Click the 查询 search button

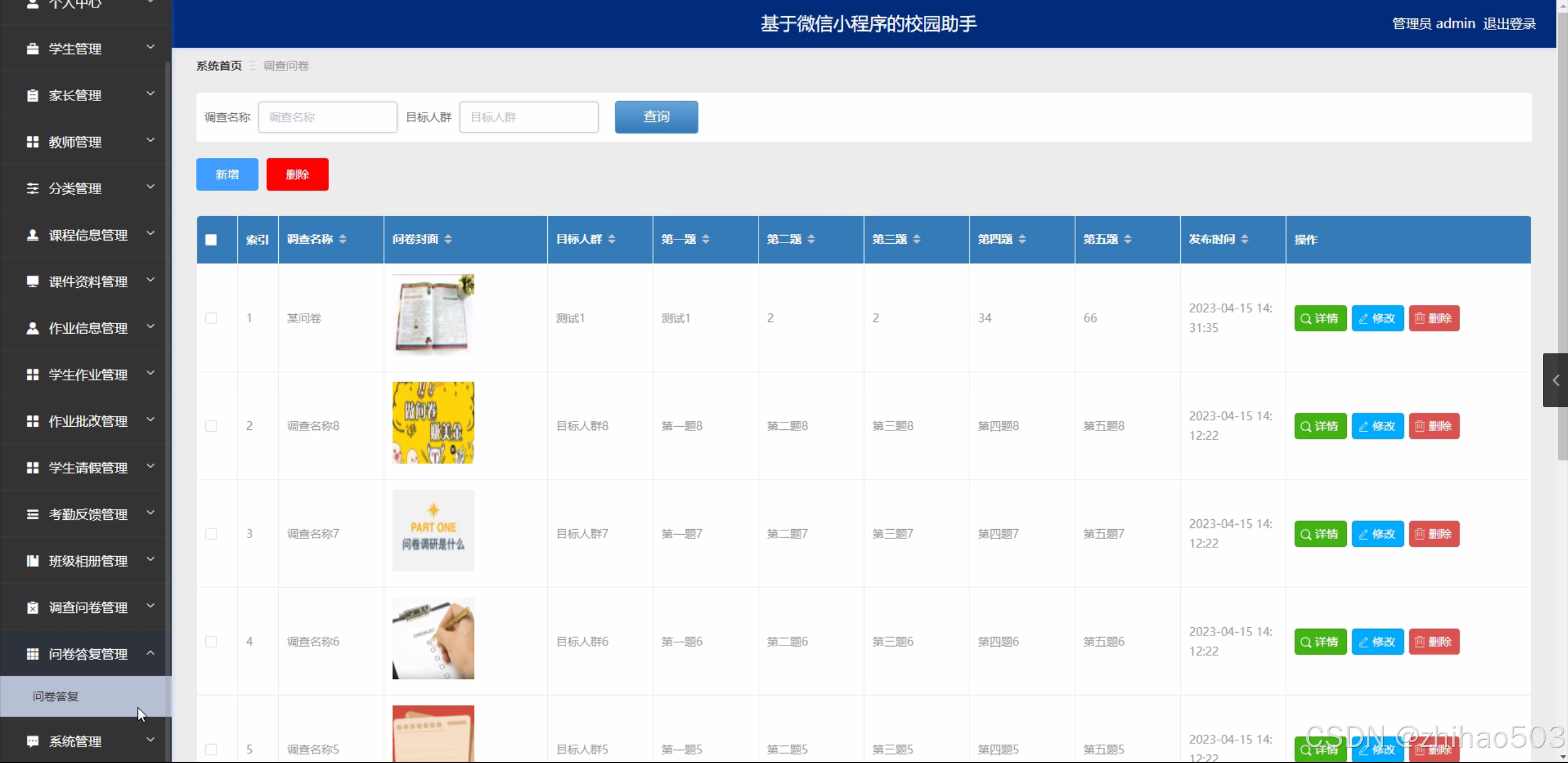click(x=656, y=116)
